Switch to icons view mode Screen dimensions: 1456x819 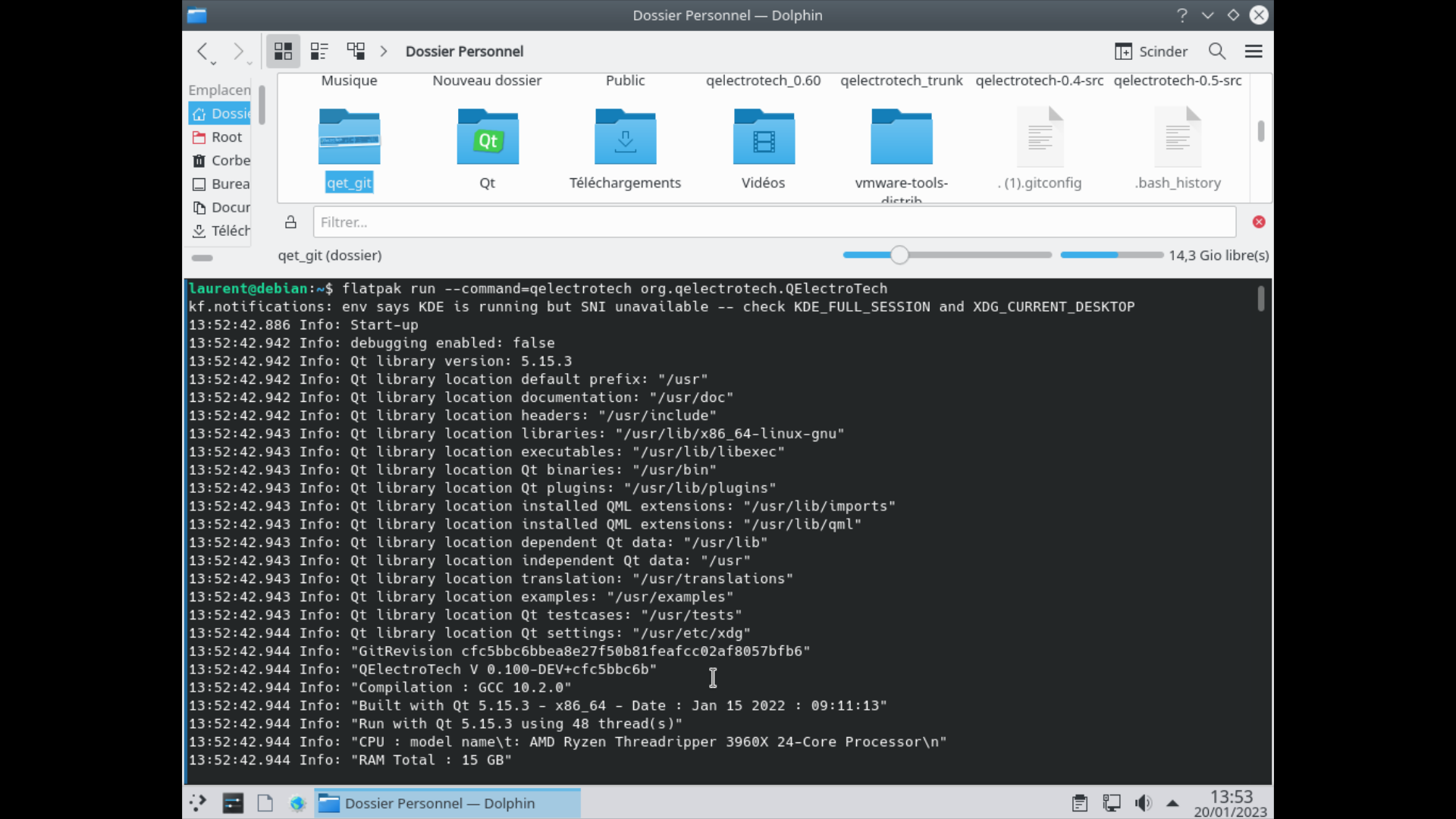click(283, 51)
